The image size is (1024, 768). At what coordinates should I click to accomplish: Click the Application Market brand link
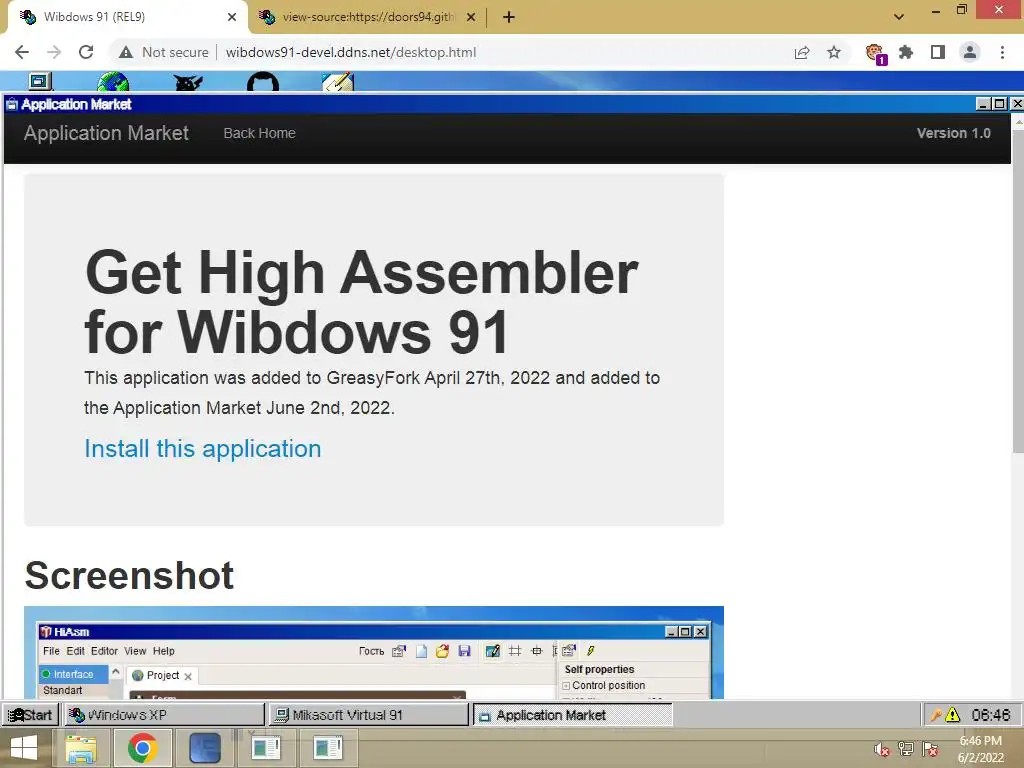point(106,133)
